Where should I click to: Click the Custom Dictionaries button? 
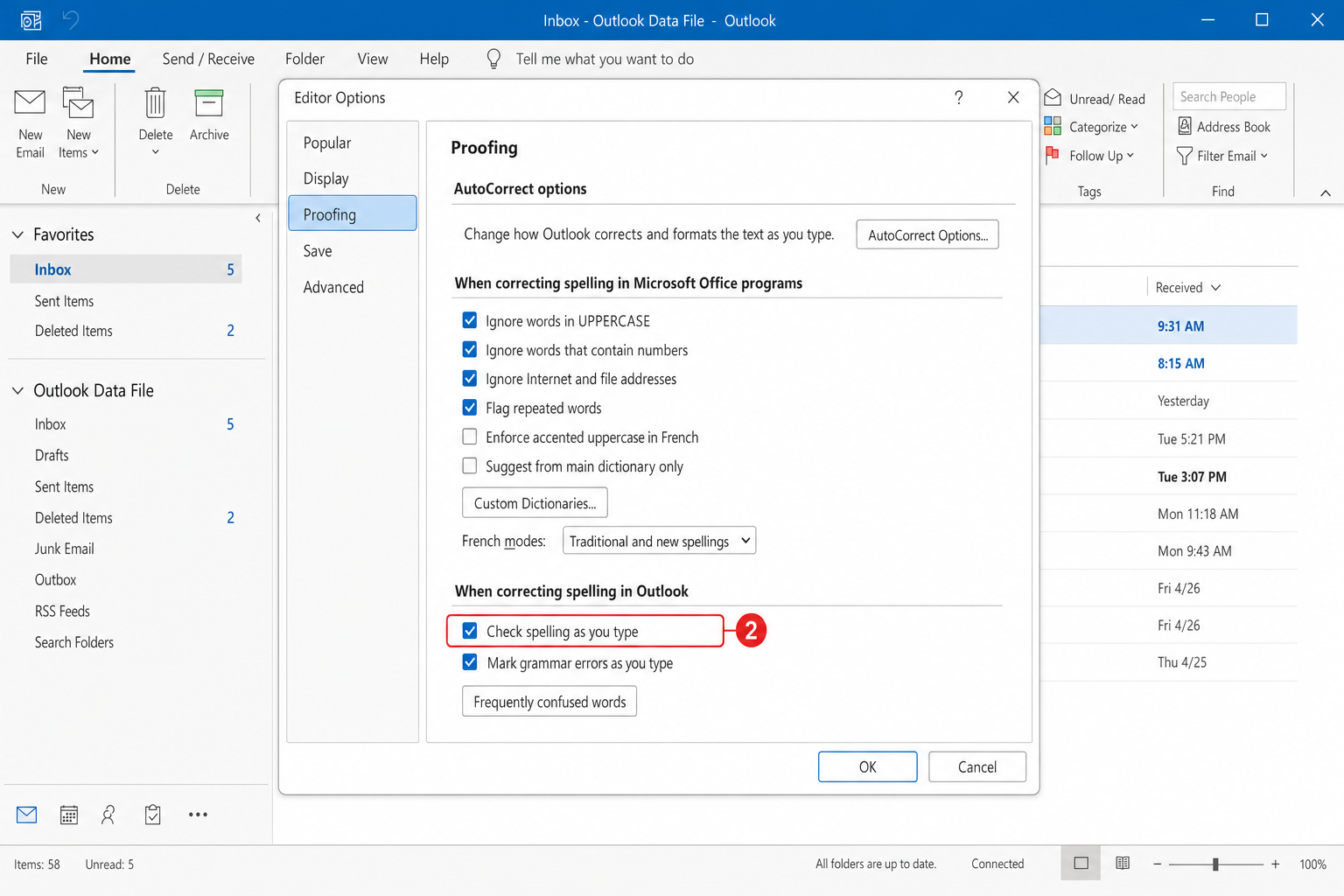(535, 503)
